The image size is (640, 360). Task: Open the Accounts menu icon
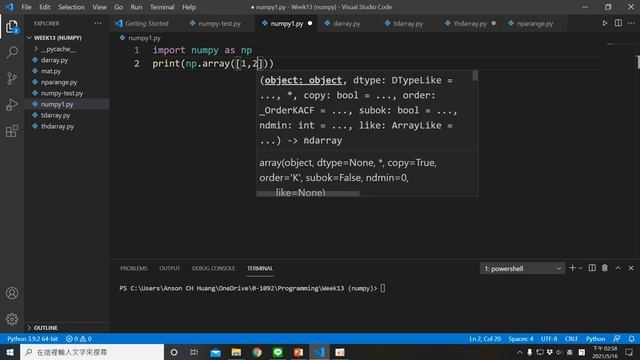coord(12,293)
